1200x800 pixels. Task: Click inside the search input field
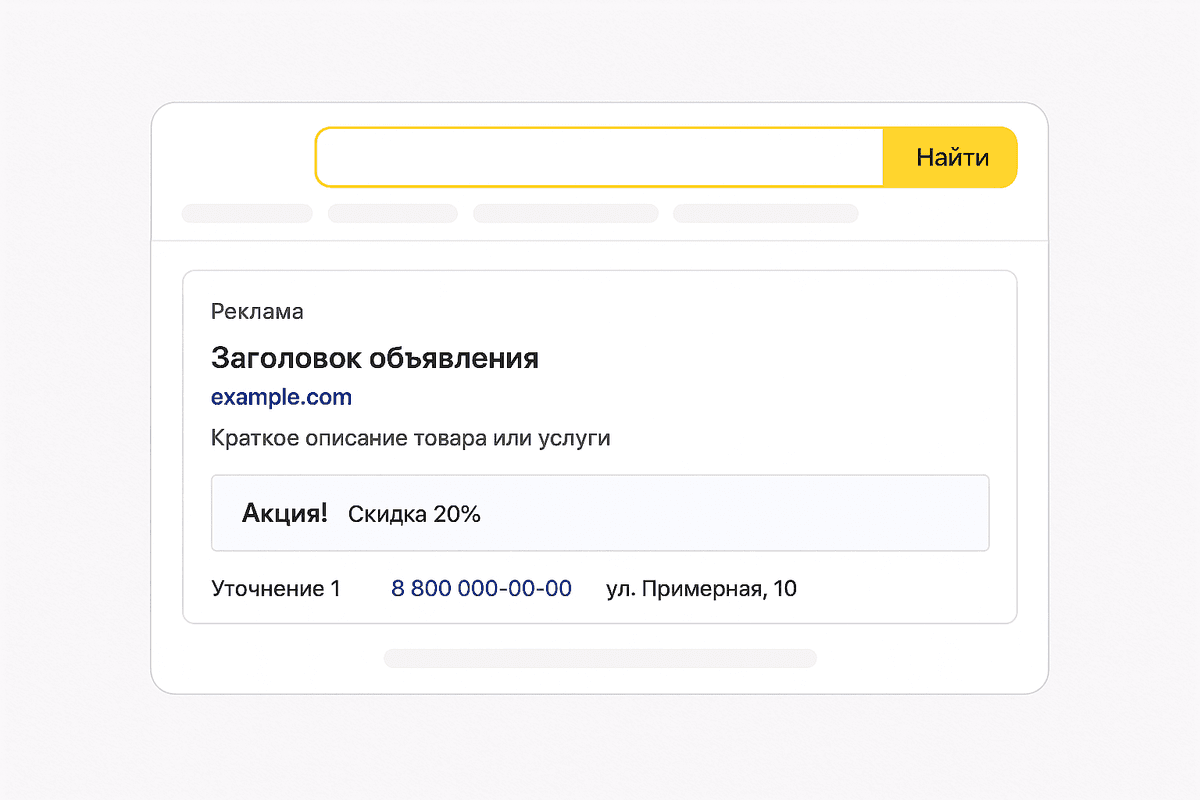click(600, 157)
